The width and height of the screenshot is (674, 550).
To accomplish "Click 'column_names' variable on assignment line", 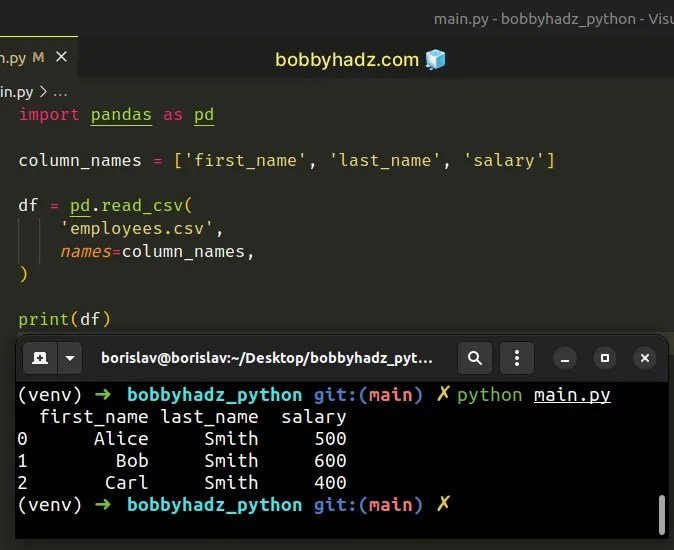I will point(80,161).
